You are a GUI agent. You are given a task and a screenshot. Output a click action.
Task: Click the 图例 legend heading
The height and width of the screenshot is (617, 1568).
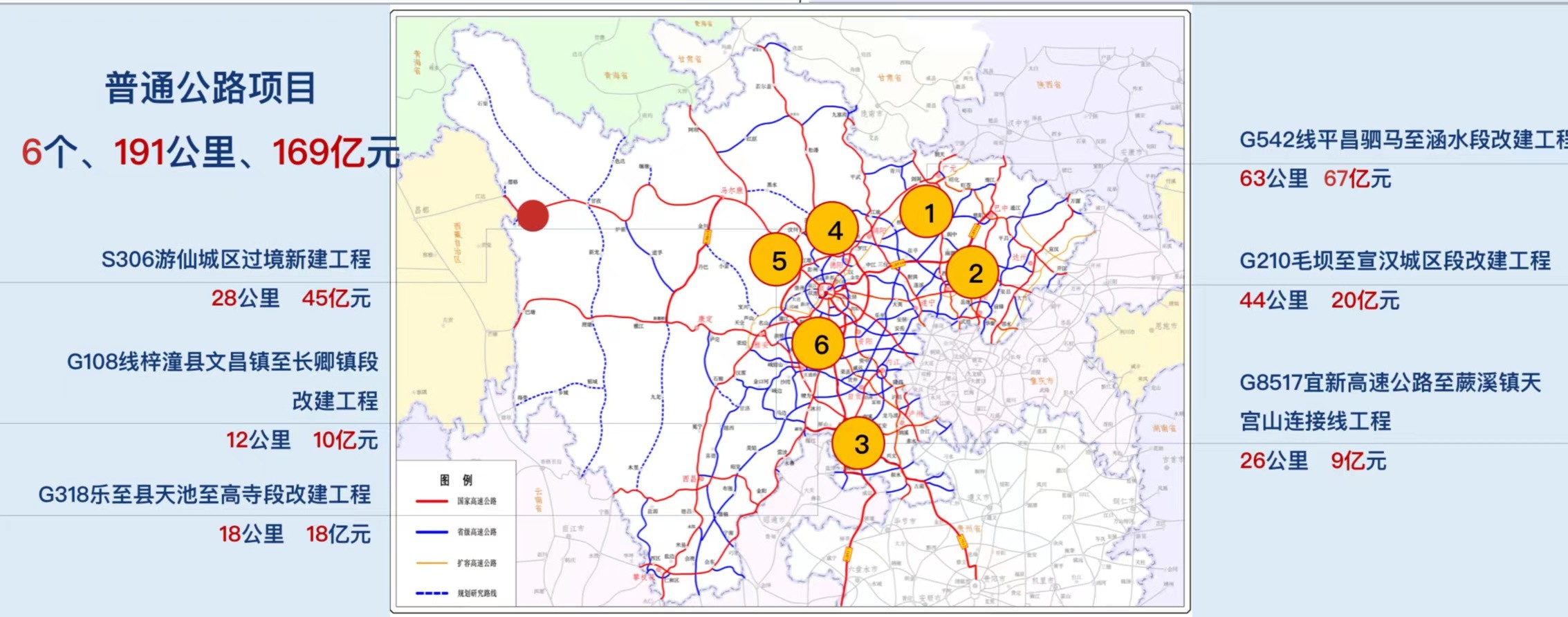[x=456, y=480]
